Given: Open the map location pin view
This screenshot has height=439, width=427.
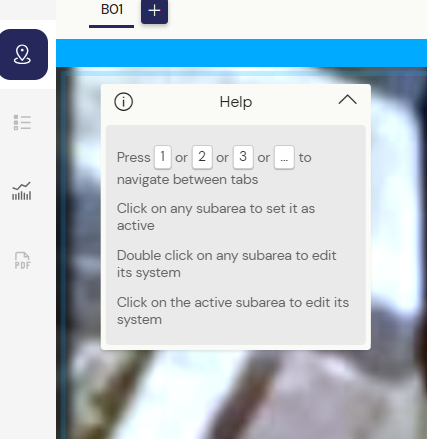Looking at the screenshot, I should tap(23, 54).
